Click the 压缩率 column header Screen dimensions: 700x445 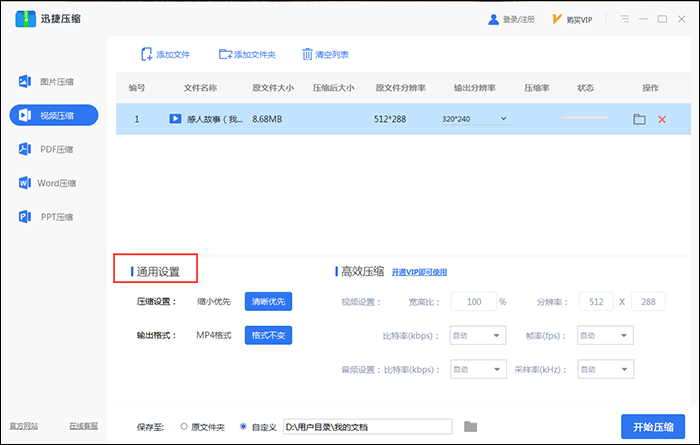pyautogui.click(x=537, y=88)
